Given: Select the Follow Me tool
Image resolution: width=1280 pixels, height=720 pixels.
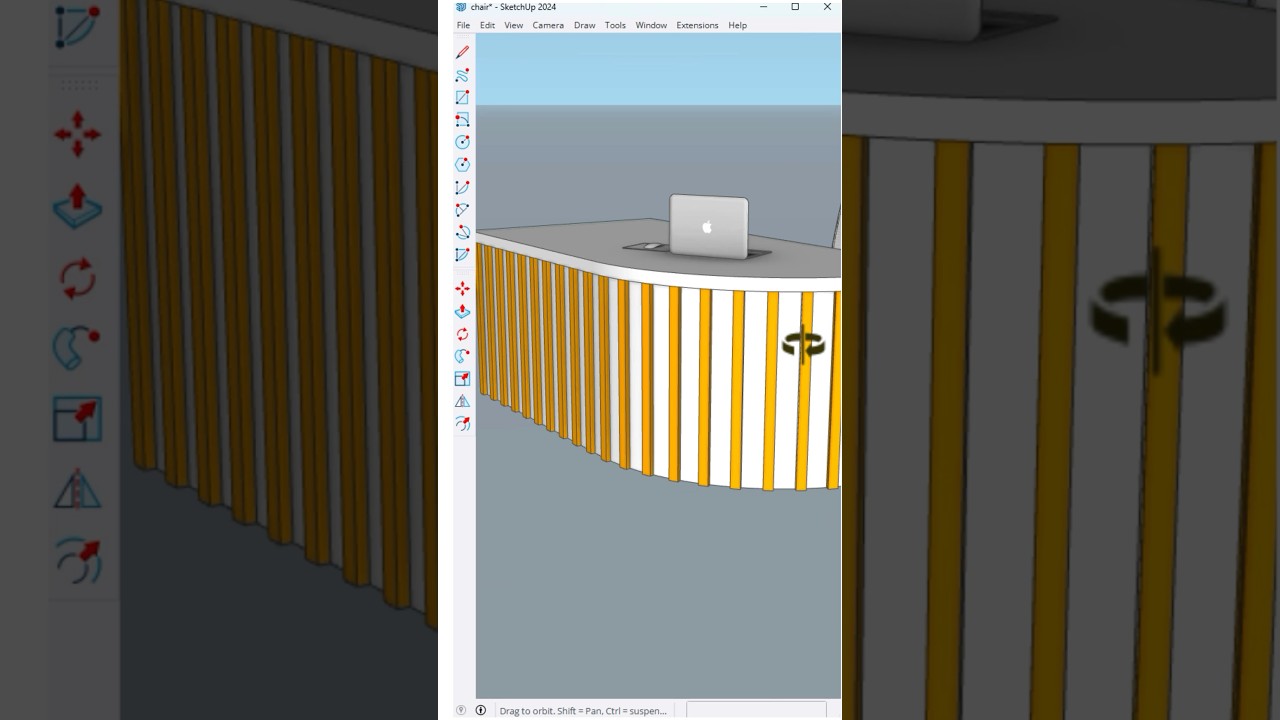Looking at the screenshot, I should pyautogui.click(x=462, y=356).
